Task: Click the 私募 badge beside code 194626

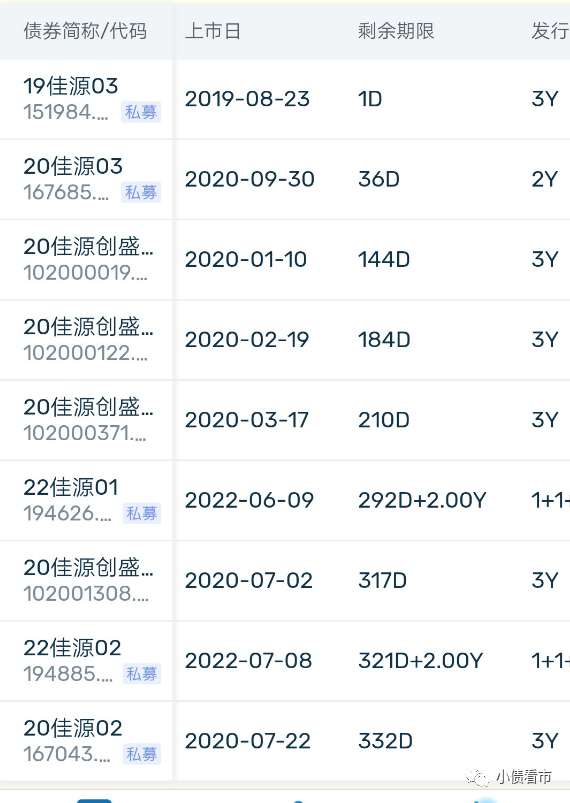Action: [142, 513]
